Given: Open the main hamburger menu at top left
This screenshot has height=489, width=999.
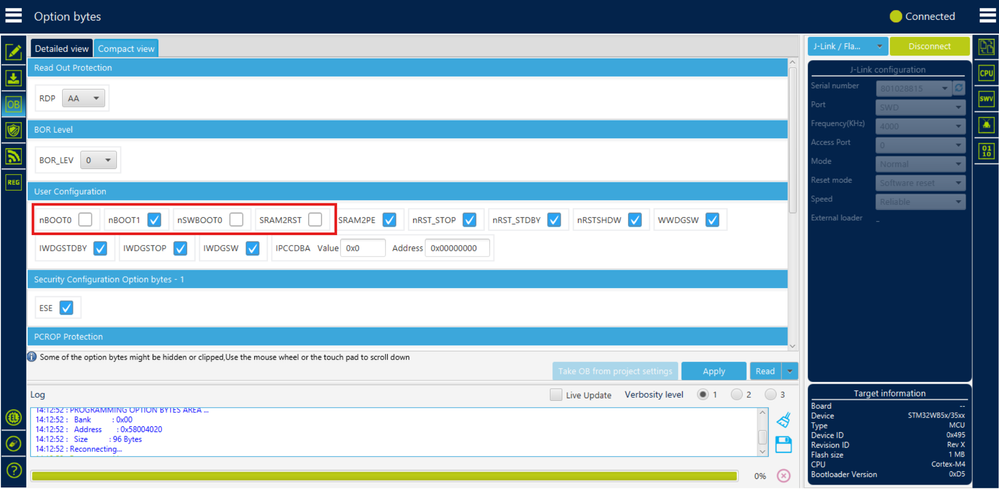Looking at the screenshot, I should (13, 16).
